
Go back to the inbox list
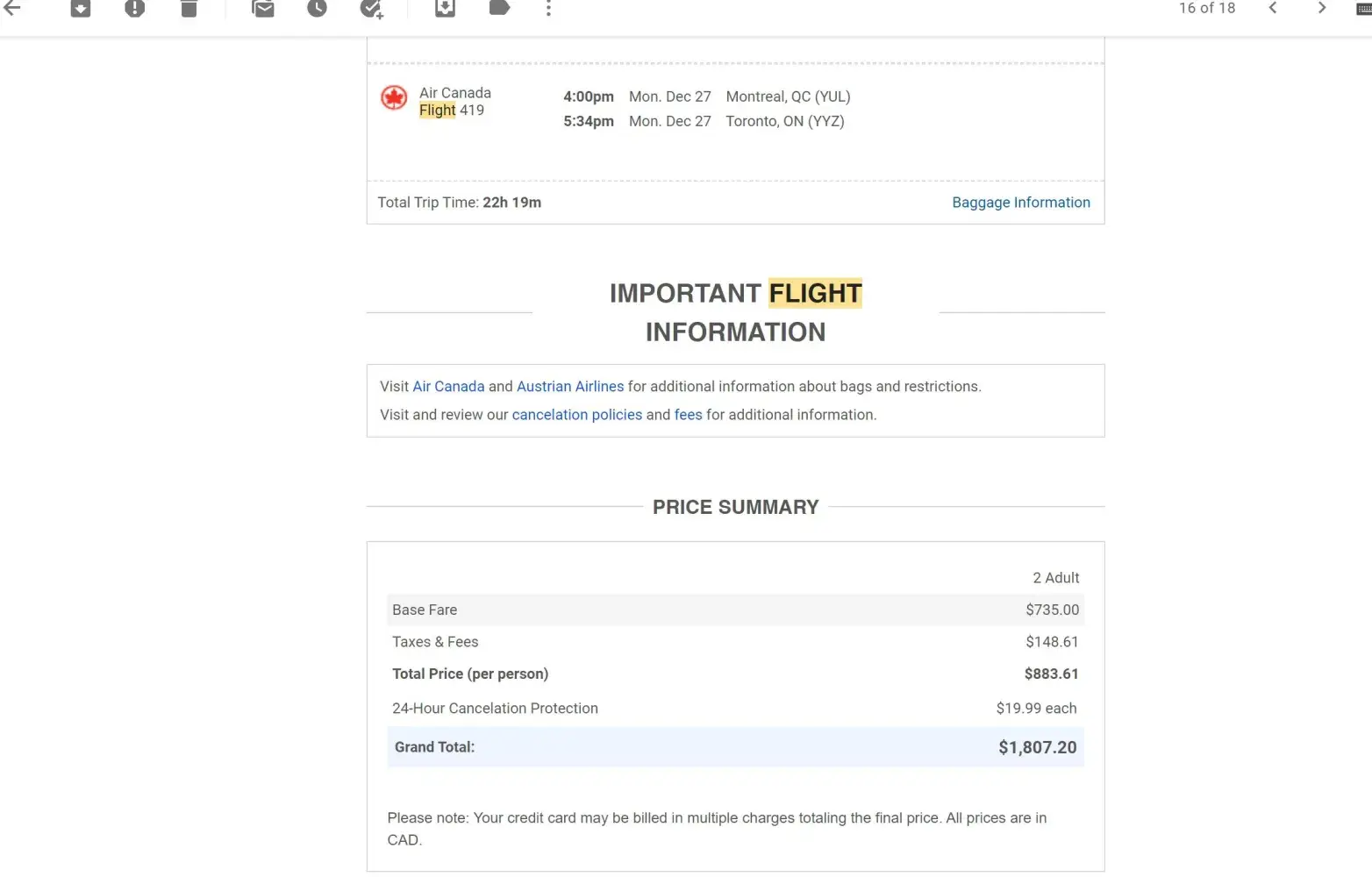[x=12, y=8]
